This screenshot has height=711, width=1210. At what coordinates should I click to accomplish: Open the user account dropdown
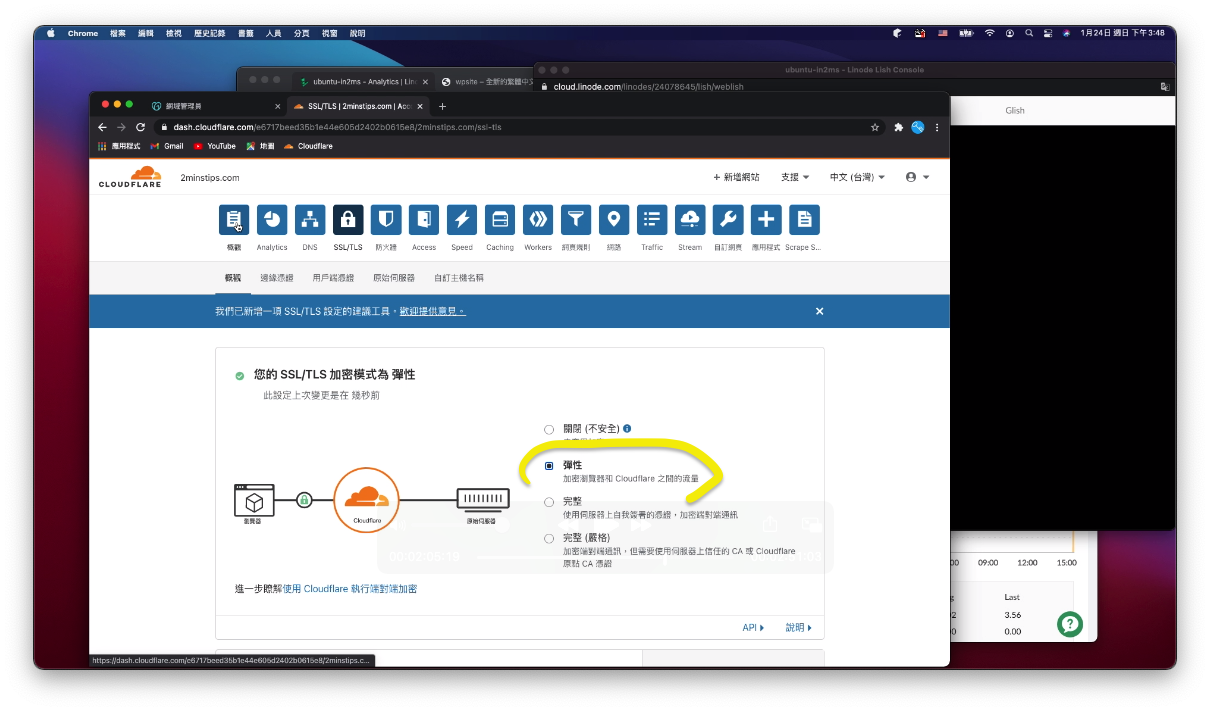pyautogui.click(x=917, y=177)
